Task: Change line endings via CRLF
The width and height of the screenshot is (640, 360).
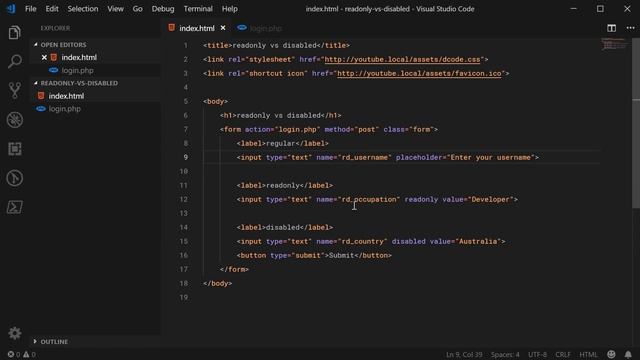Action: [x=563, y=354]
